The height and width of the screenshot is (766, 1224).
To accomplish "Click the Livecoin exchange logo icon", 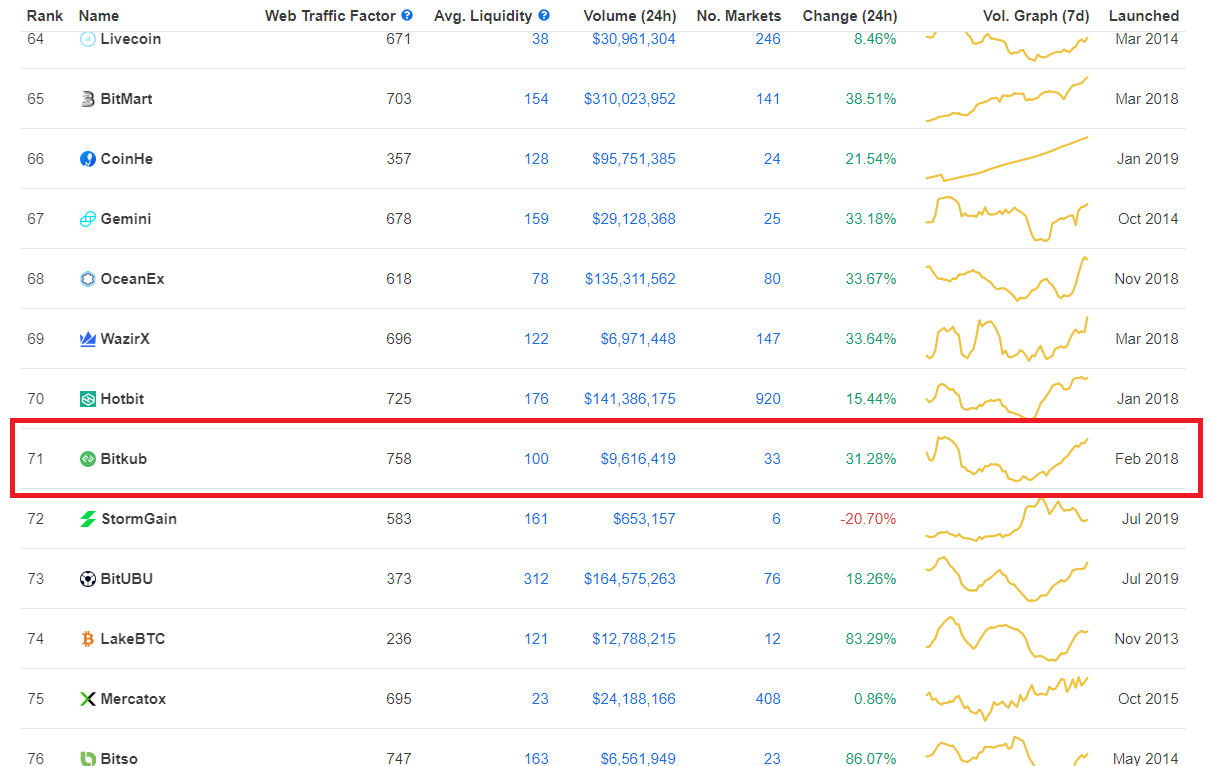I will [88, 39].
